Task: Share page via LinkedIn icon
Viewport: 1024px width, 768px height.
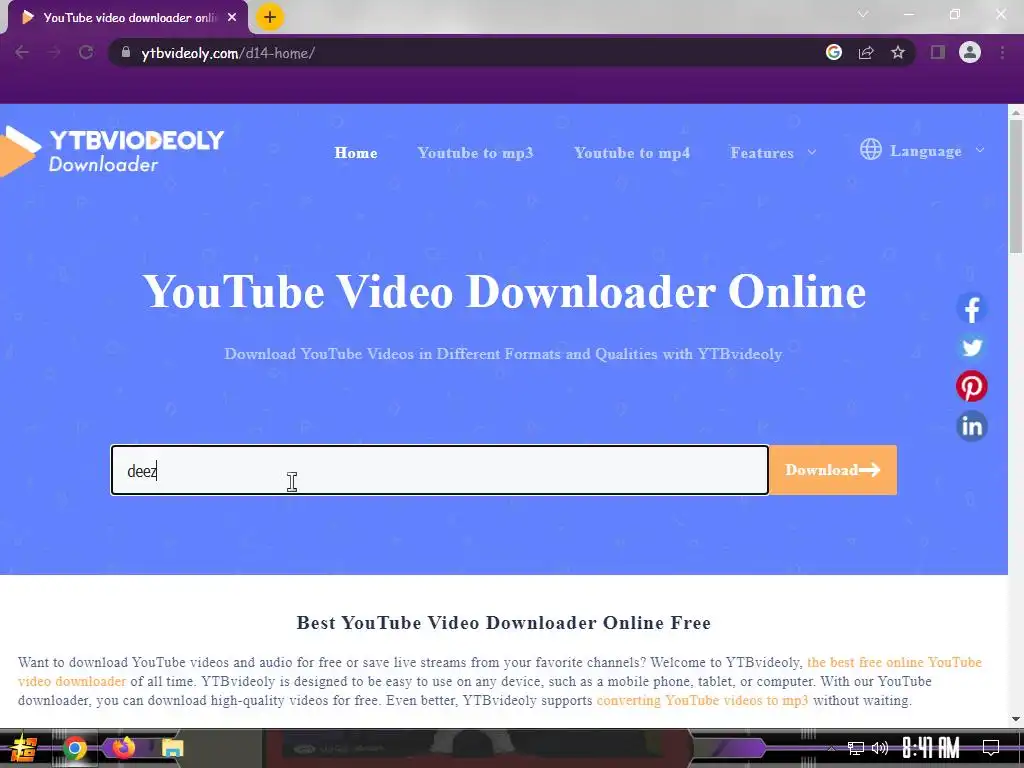Action: 971,426
